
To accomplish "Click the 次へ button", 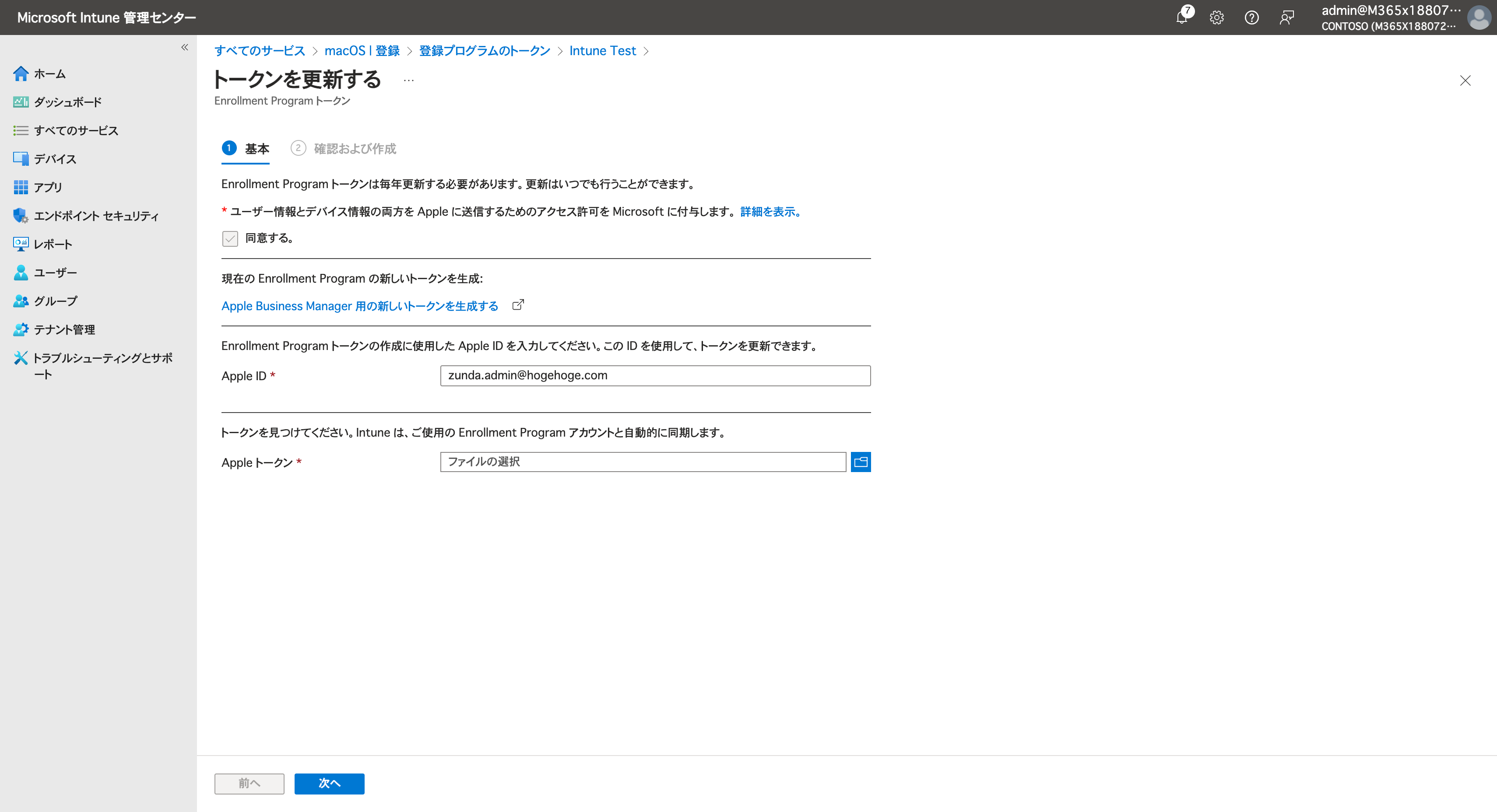I will pyautogui.click(x=330, y=784).
